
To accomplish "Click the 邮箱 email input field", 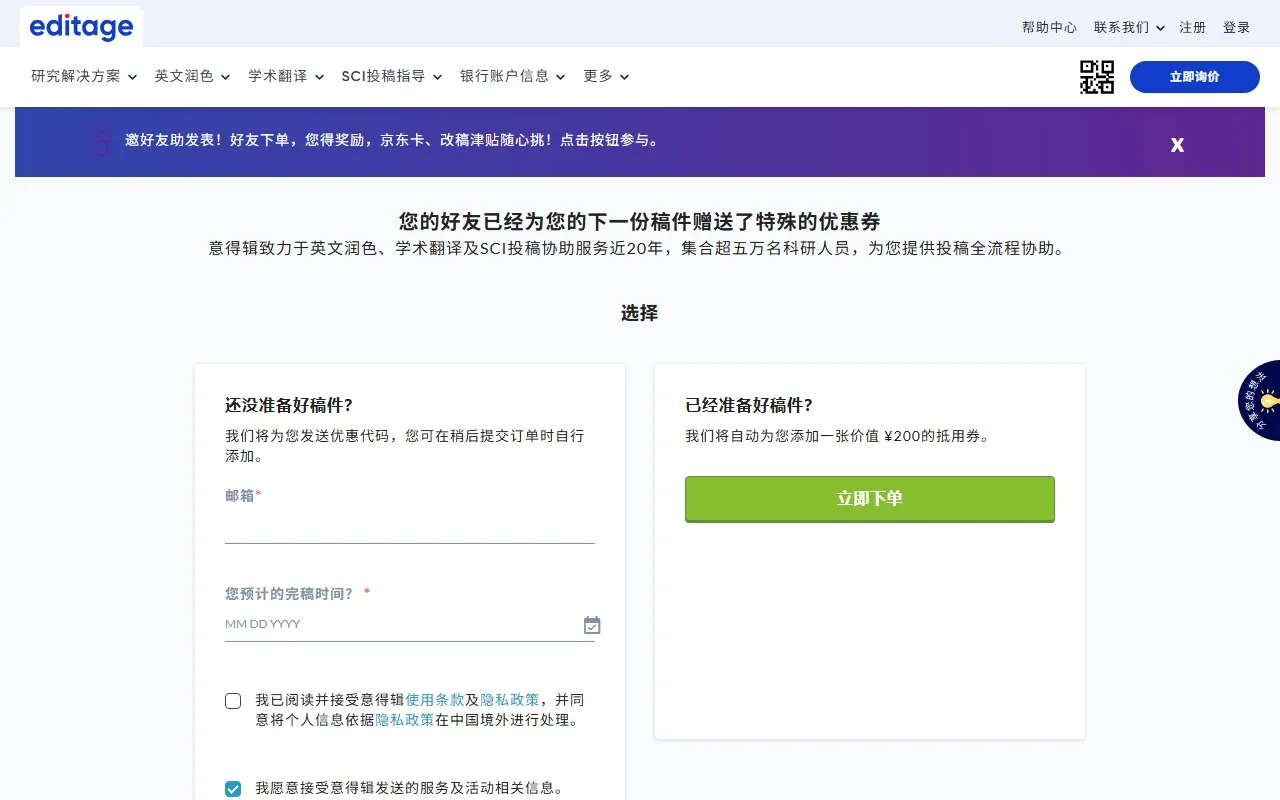I will 410,530.
